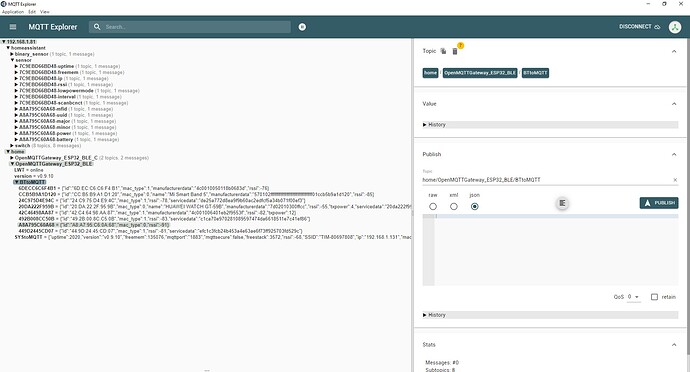Select the 'version = v0.9.10' entry
The width and height of the screenshot is (690, 372).
click(34, 176)
